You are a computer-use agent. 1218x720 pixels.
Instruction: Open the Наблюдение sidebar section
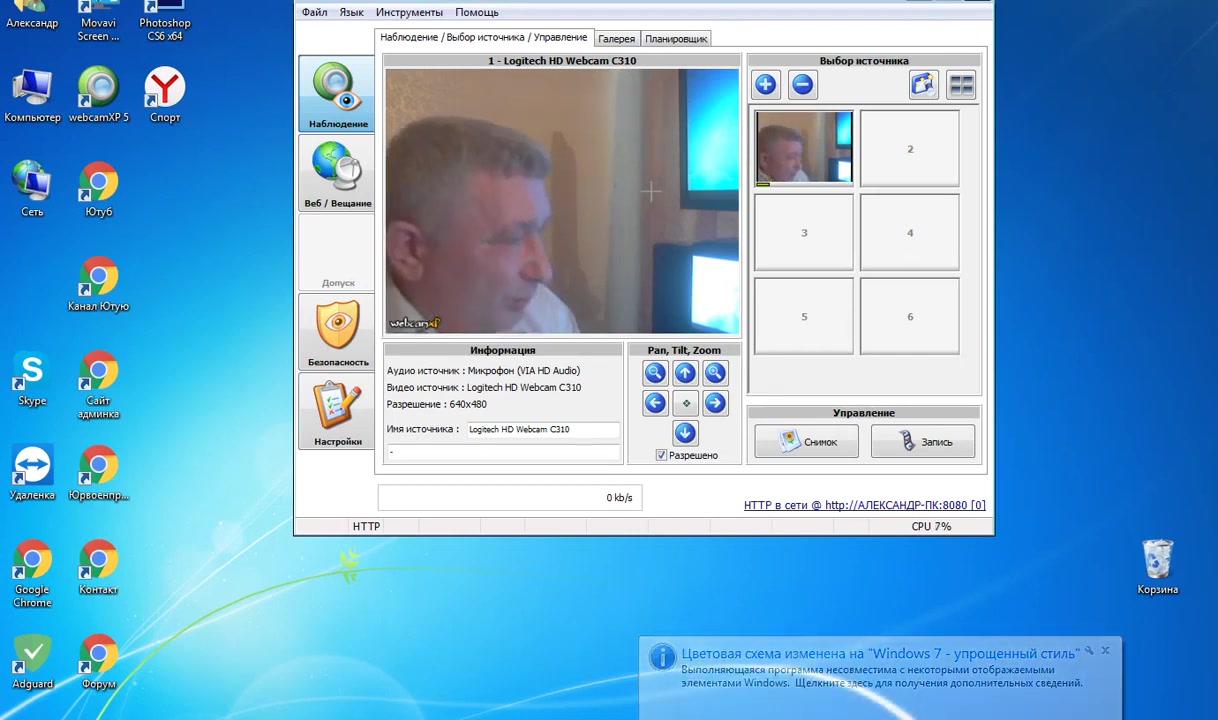[x=337, y=94]
